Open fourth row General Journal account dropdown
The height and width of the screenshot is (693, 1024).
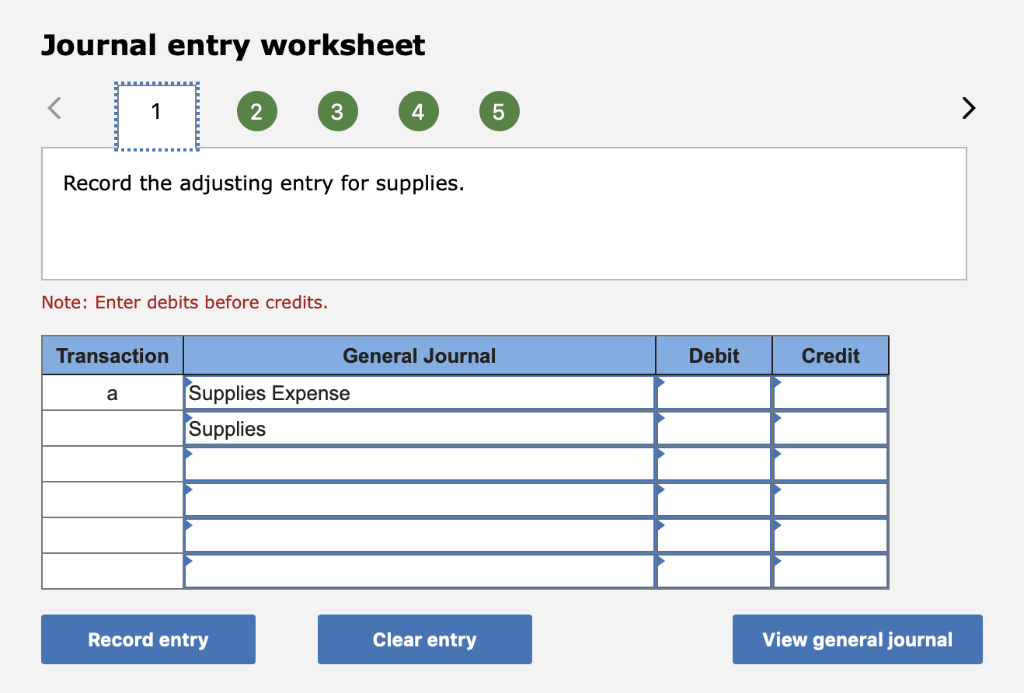[x=419, y=500]
